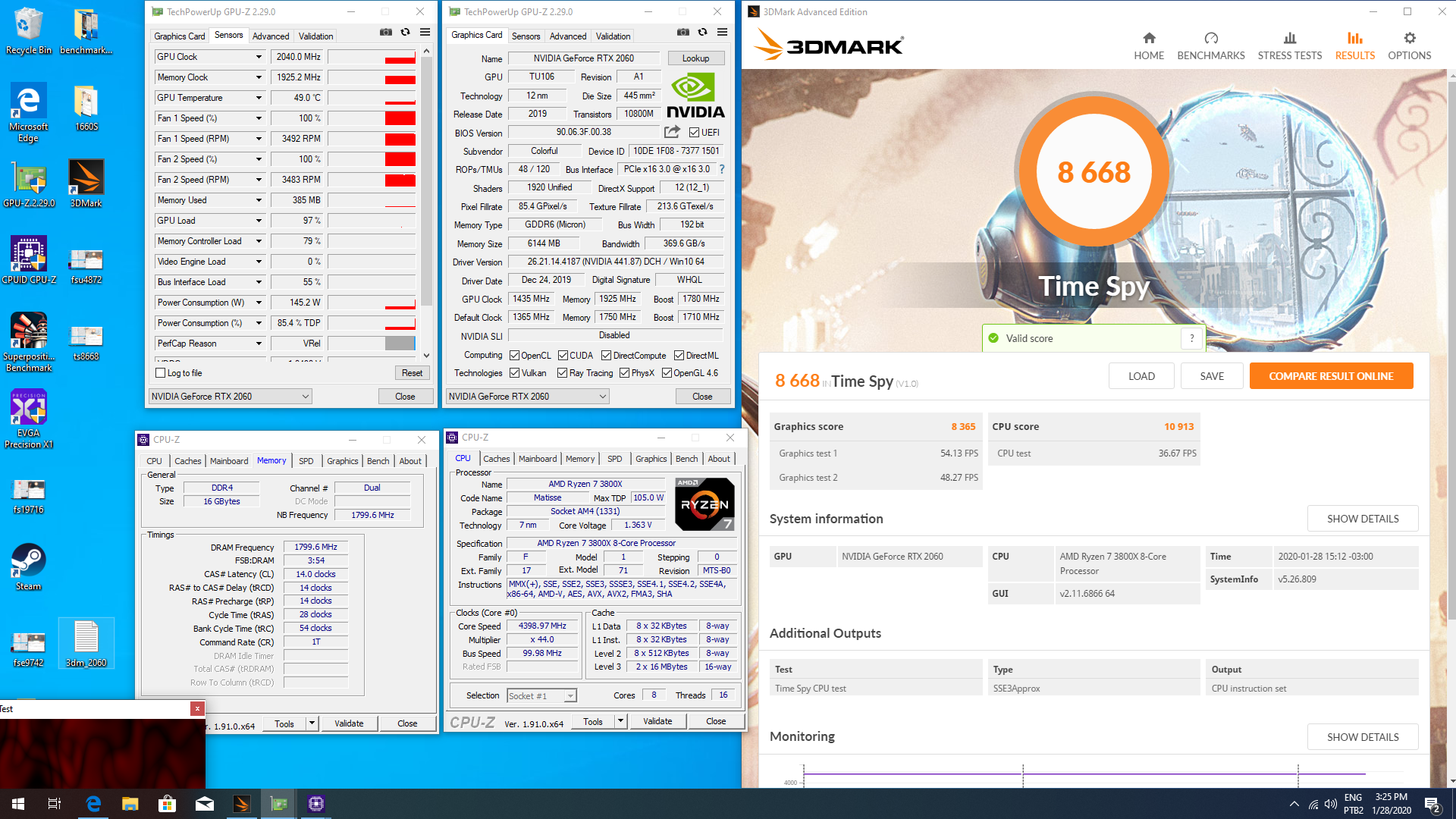
Task: Click the GPU-Z screenshot camera icon in Sensors window
Action: click(x=386, y=33)
